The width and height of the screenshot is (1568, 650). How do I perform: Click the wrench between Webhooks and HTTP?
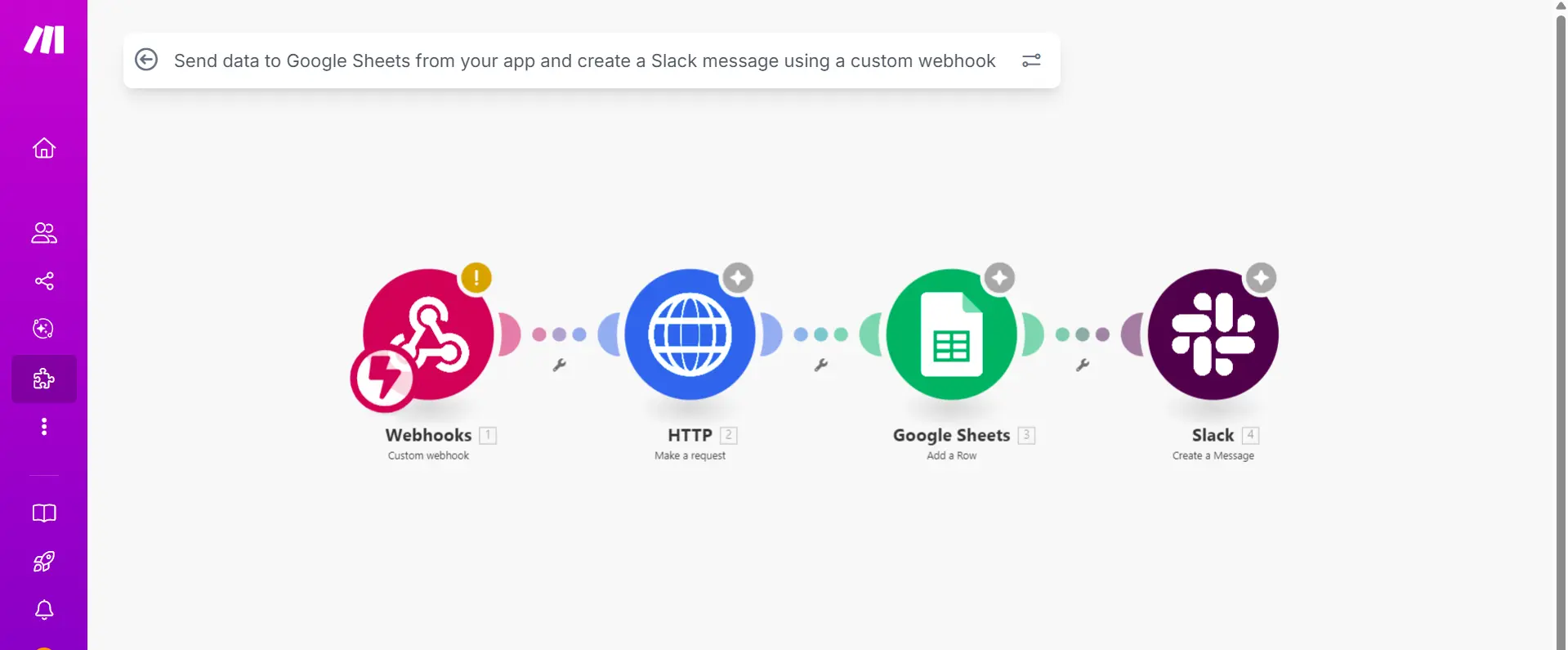[x=560, y=365]
